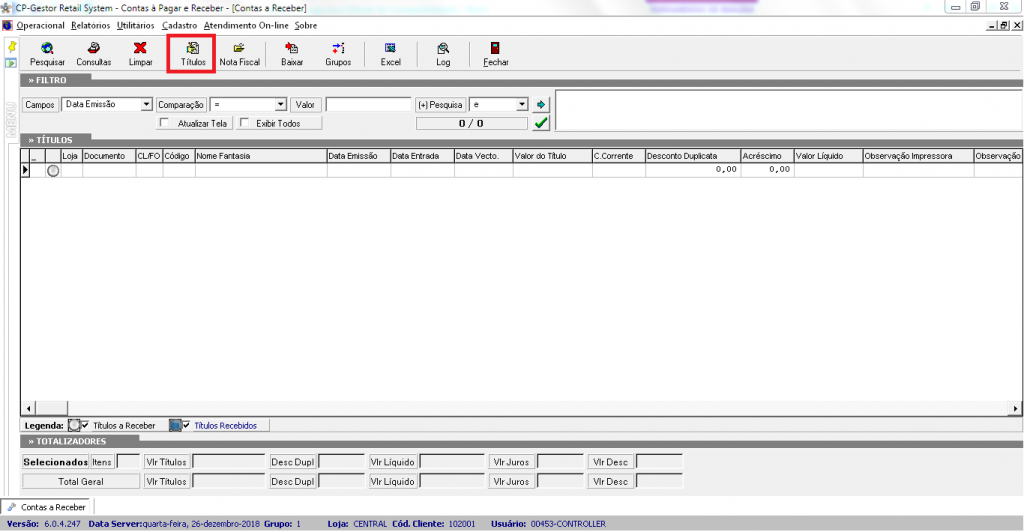1024x532 pixels.
Task: Click the Data Emissão column header
Action: pos(358,156)
